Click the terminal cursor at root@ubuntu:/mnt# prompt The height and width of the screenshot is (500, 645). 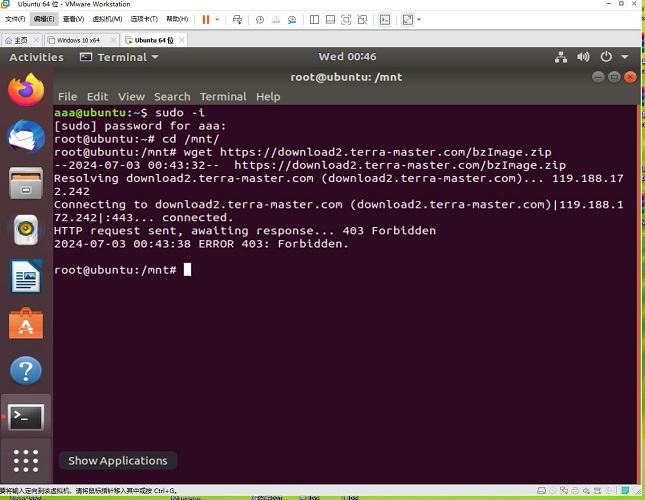click(x=187, y=270)
